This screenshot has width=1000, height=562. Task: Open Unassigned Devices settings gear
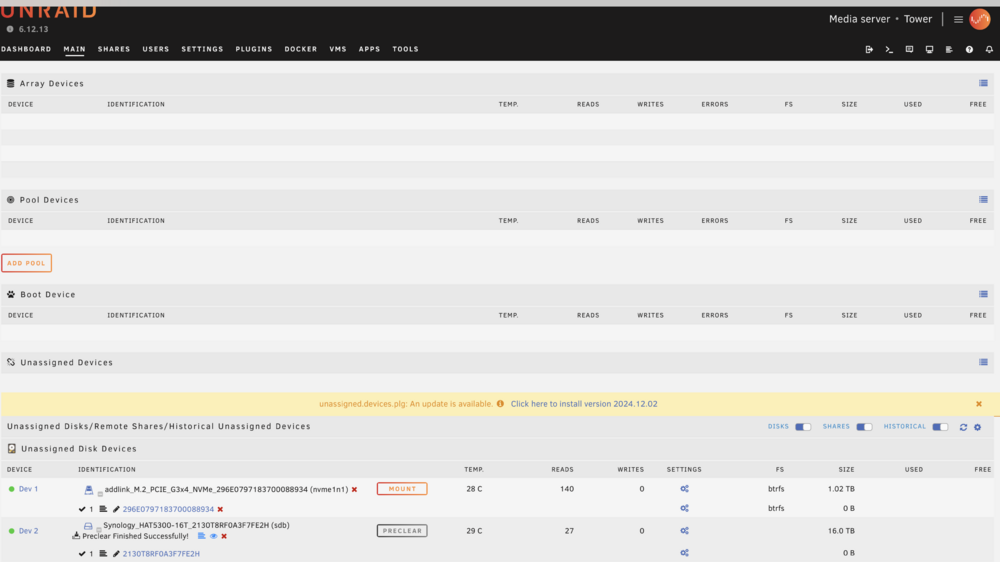click(978, 427)
